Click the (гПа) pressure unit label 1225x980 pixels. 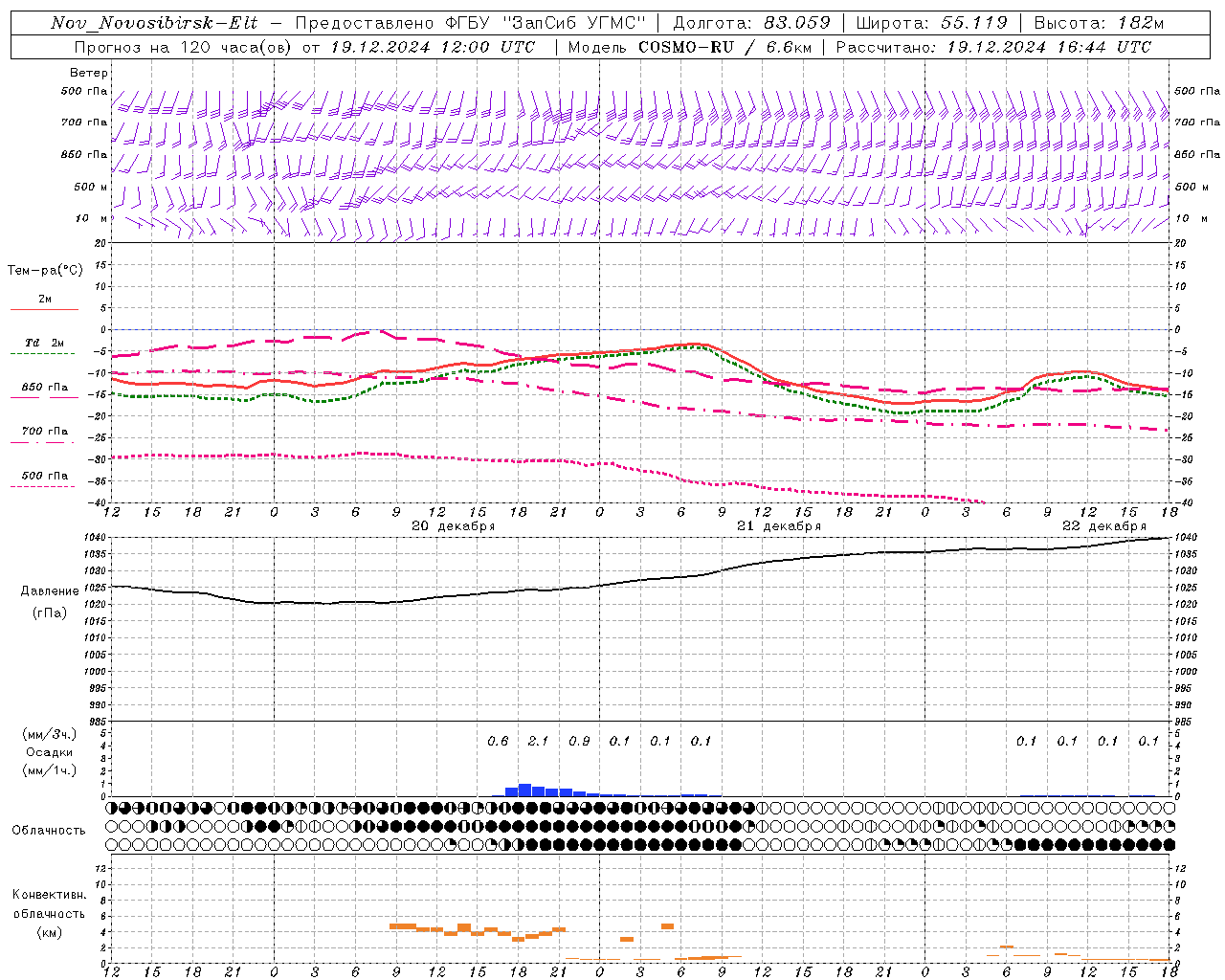(x=50, y=613)
